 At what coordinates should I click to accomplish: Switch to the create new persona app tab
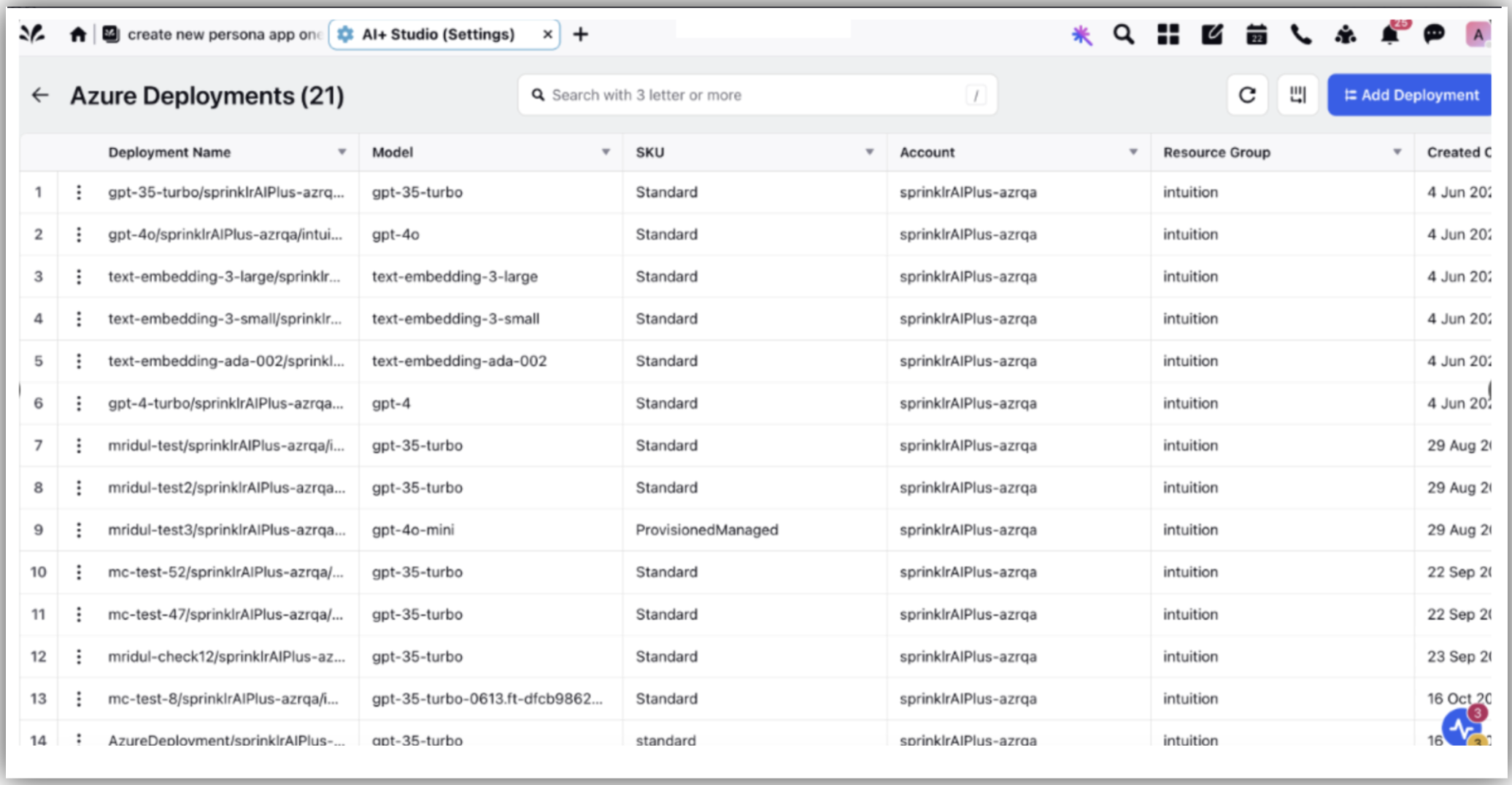click(213, 34)
